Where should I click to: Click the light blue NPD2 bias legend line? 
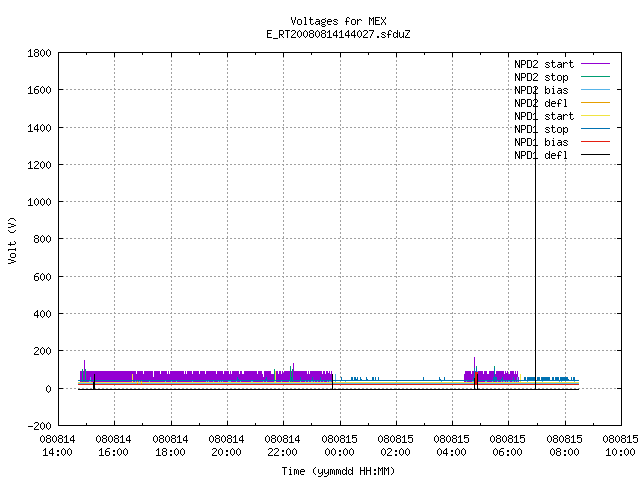pyautogui.click(x=595, y=89)
